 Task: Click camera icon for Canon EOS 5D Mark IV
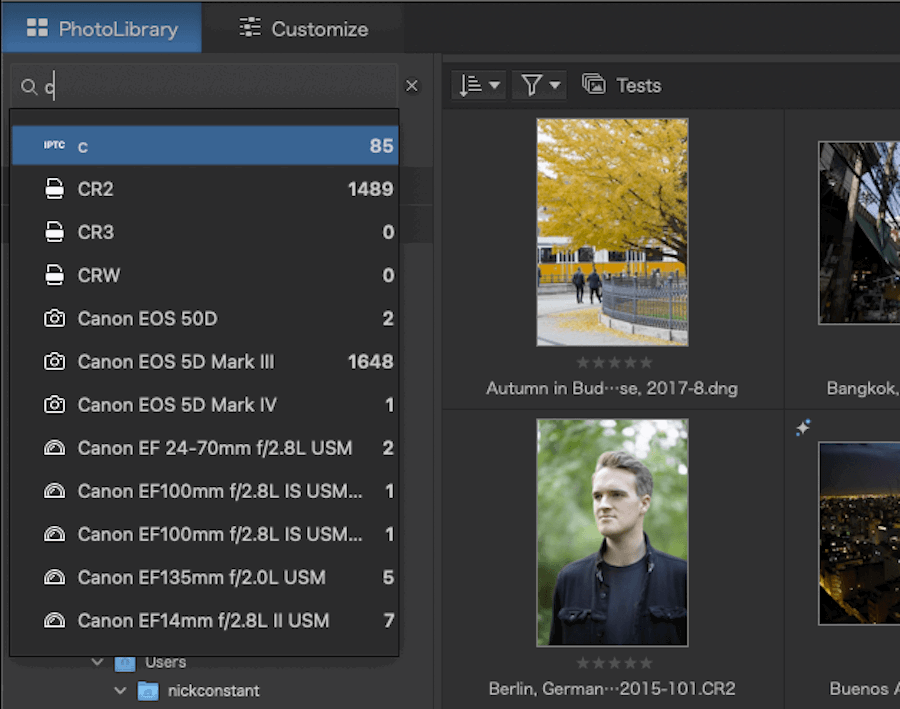[55, 405]
